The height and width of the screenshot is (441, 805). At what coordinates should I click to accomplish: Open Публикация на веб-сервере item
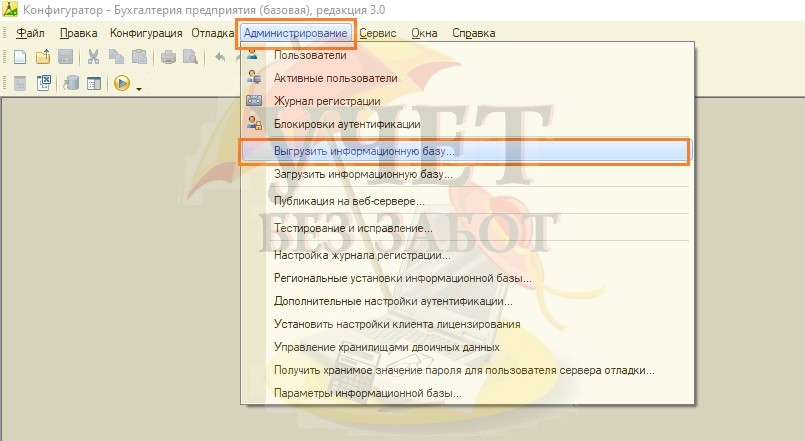[x=343, y=201]
